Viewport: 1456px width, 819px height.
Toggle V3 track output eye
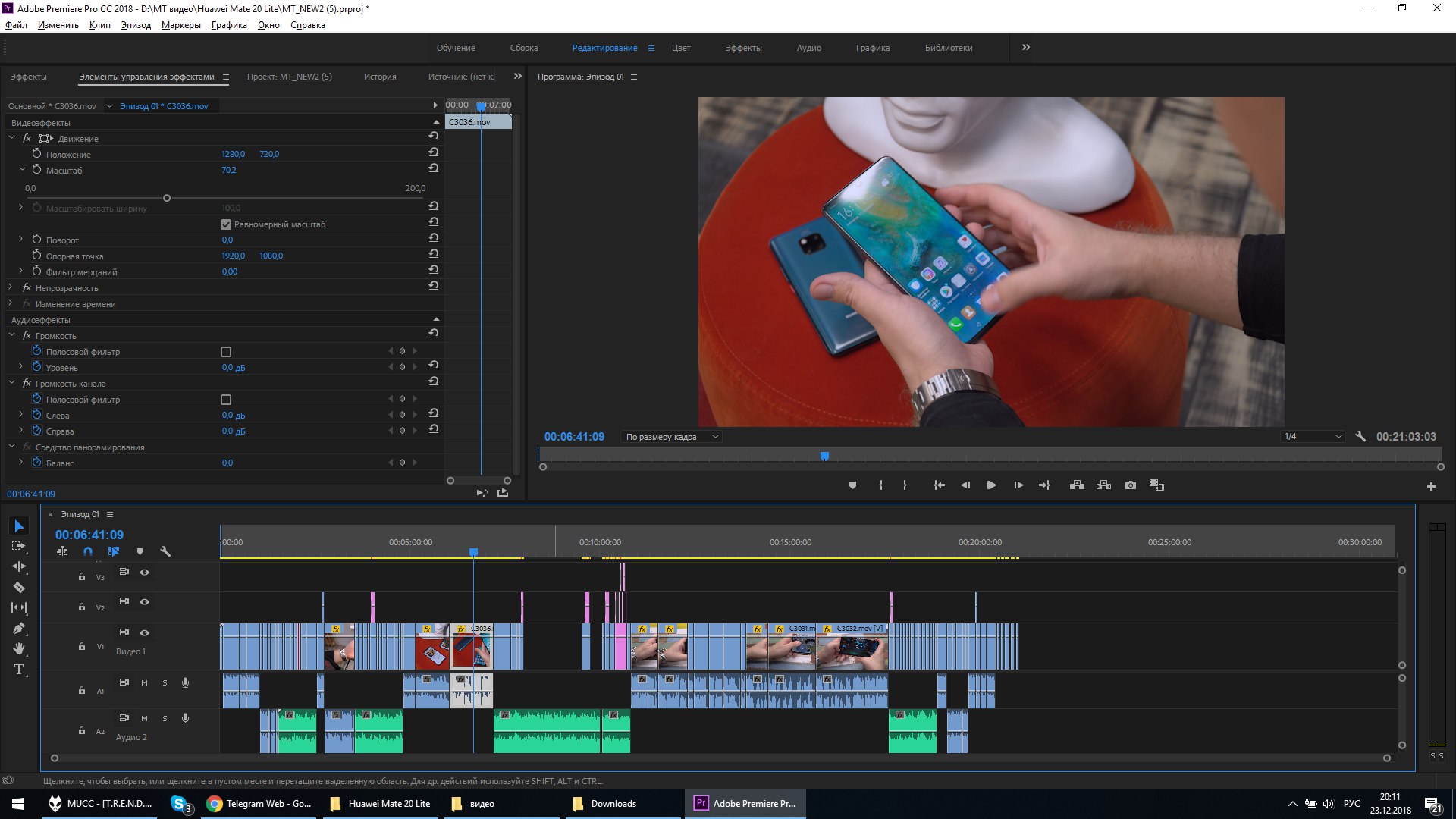144,573
